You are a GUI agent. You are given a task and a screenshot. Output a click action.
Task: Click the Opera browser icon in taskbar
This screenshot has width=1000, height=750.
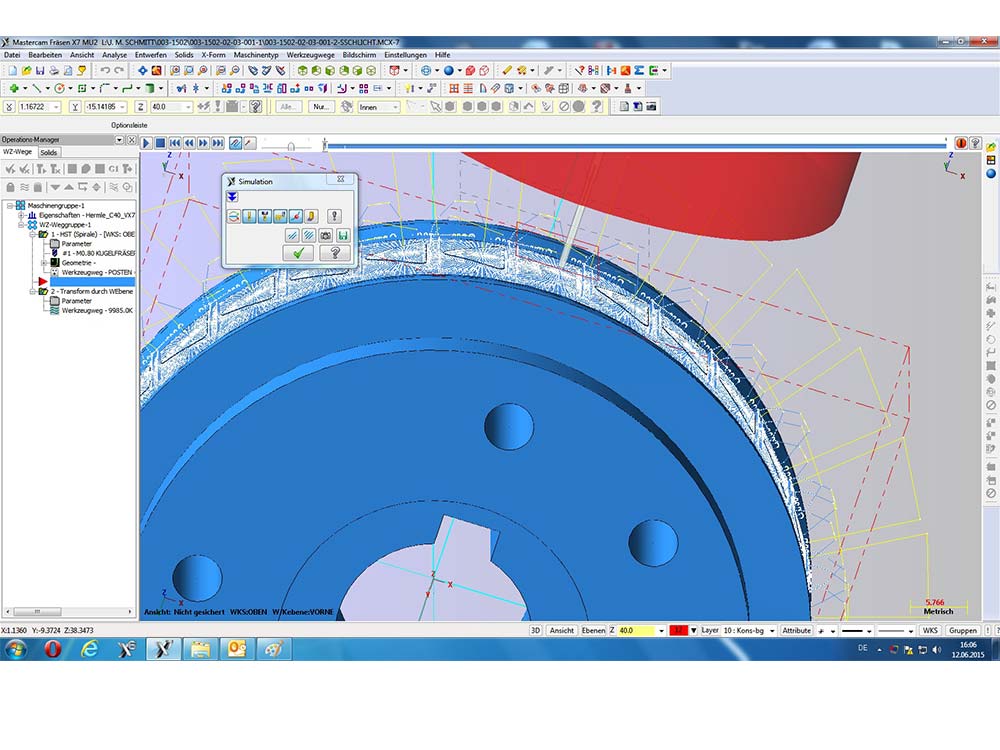(51, 649)
